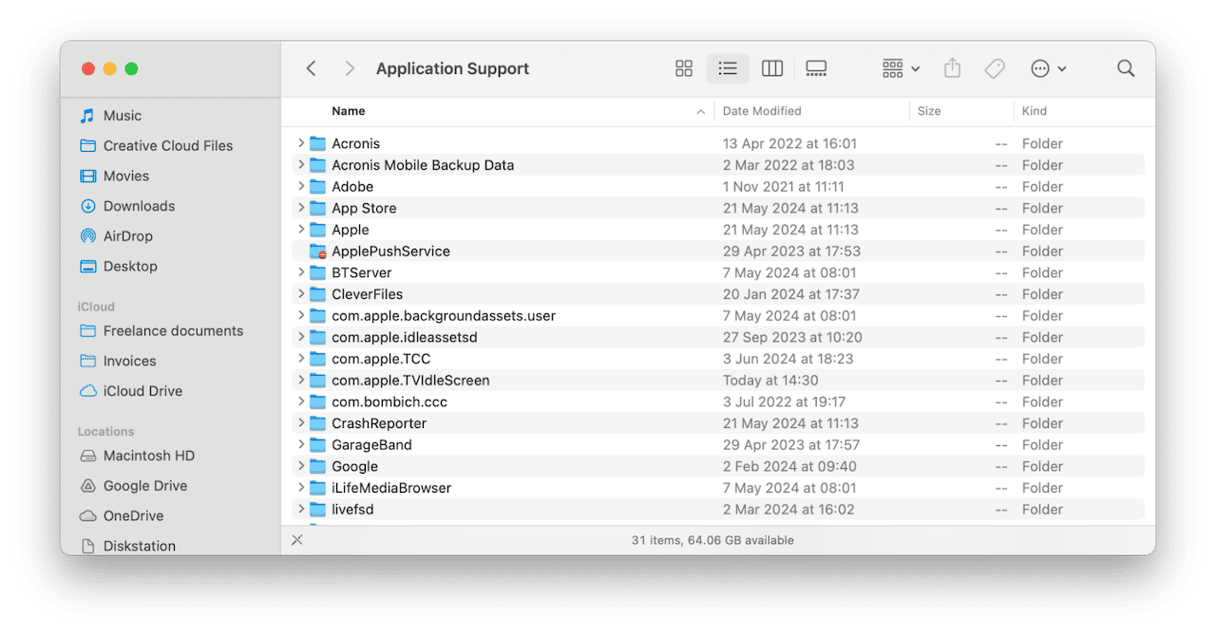Sort by the Name column header
Image resolution: width=1216 pixels, height=635 pixels.
click(x=349, y=111)
